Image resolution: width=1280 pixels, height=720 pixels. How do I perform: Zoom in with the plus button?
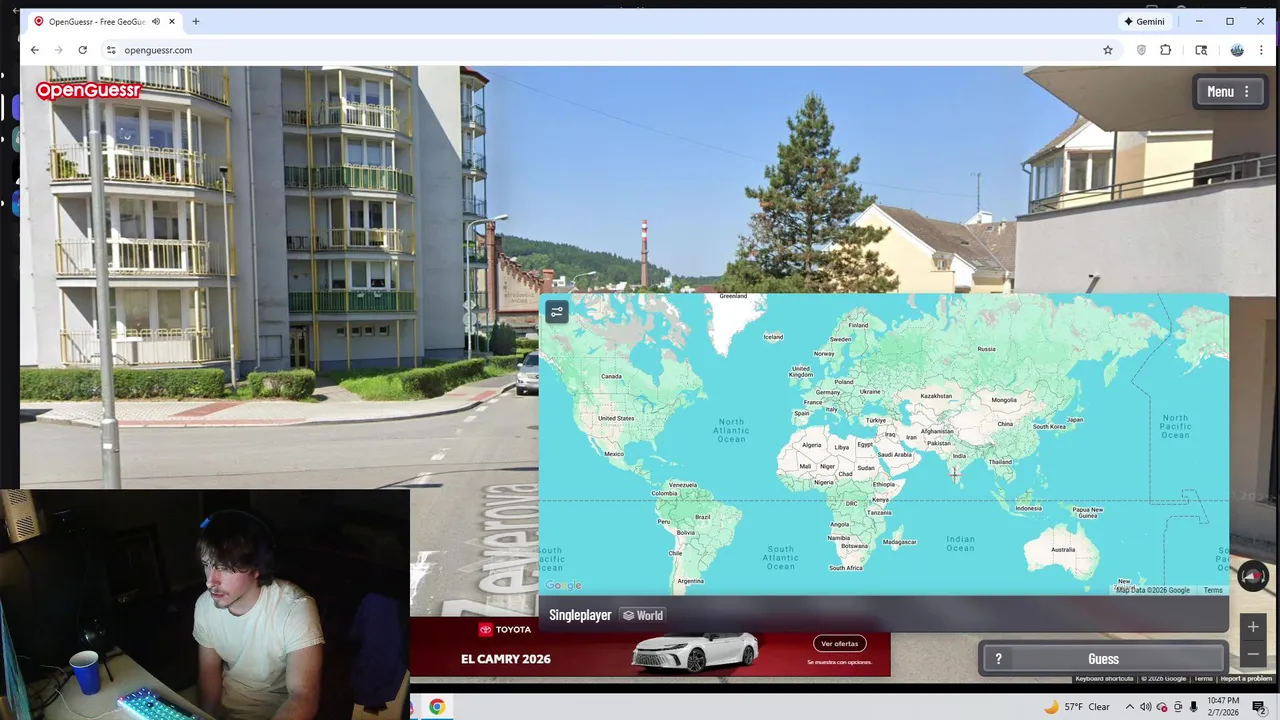(1253, 627)
